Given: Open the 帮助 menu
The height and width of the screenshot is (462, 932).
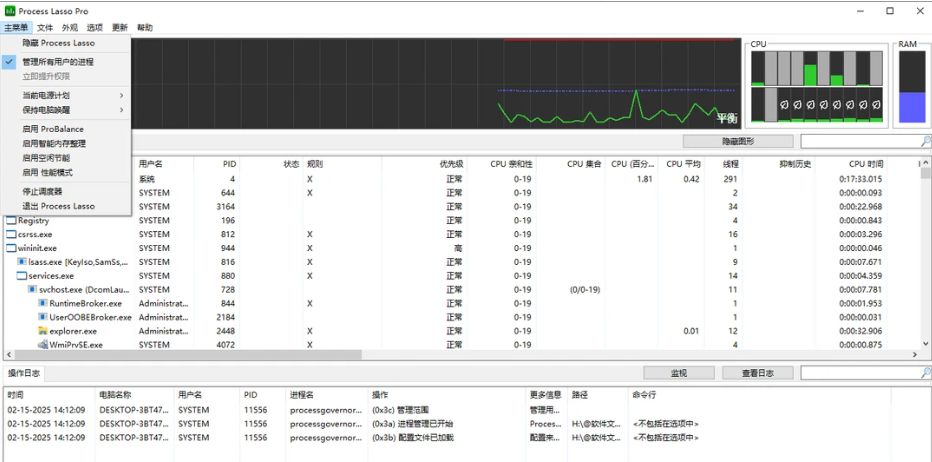Looking at the screenshot, I should coord(144,27).
